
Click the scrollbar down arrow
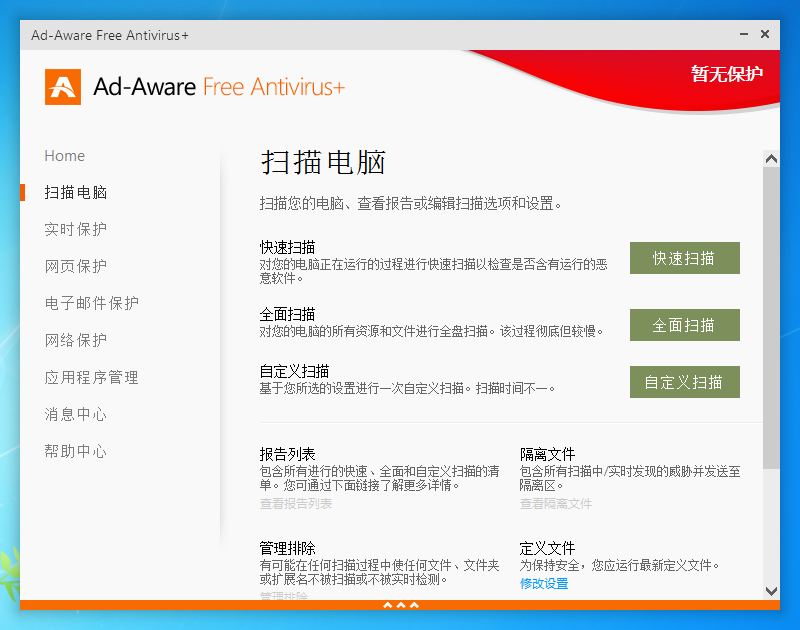[x=771, y=591]
